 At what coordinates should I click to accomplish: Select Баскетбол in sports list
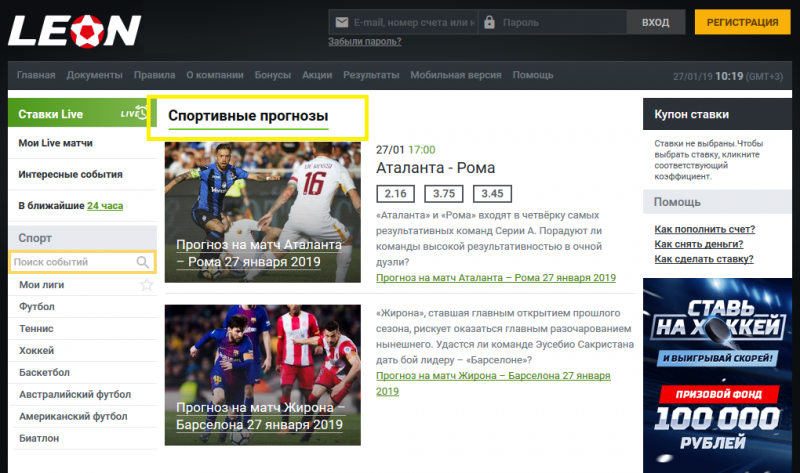pos(44,372)
